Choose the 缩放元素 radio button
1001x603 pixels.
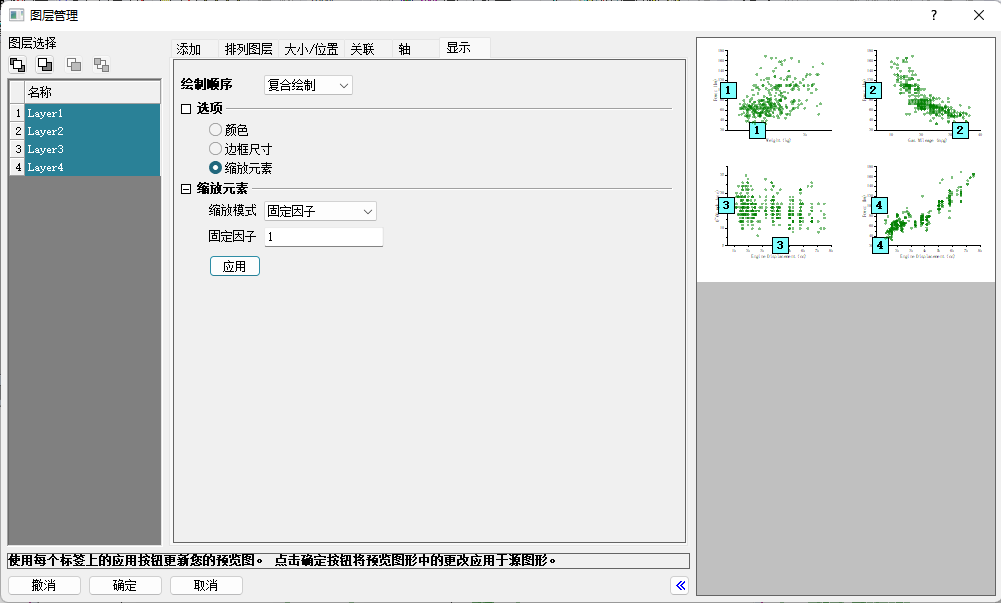215,168
